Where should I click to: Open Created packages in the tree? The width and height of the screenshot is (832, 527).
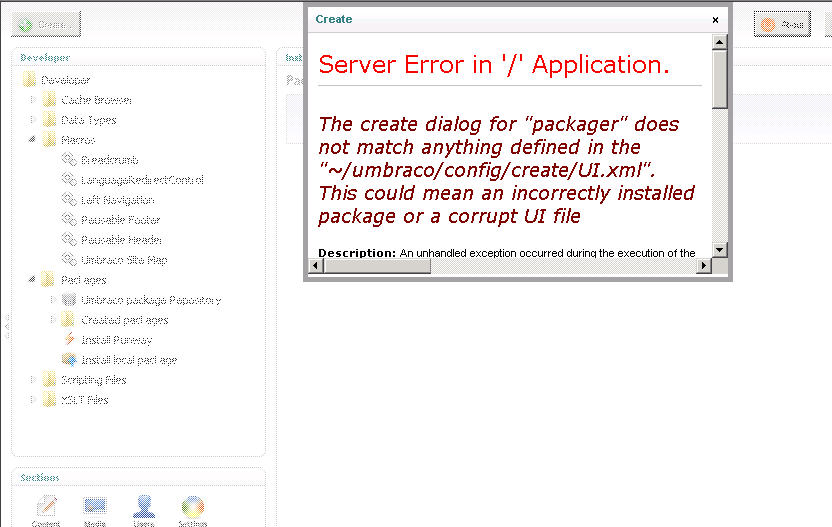[125, 320]
